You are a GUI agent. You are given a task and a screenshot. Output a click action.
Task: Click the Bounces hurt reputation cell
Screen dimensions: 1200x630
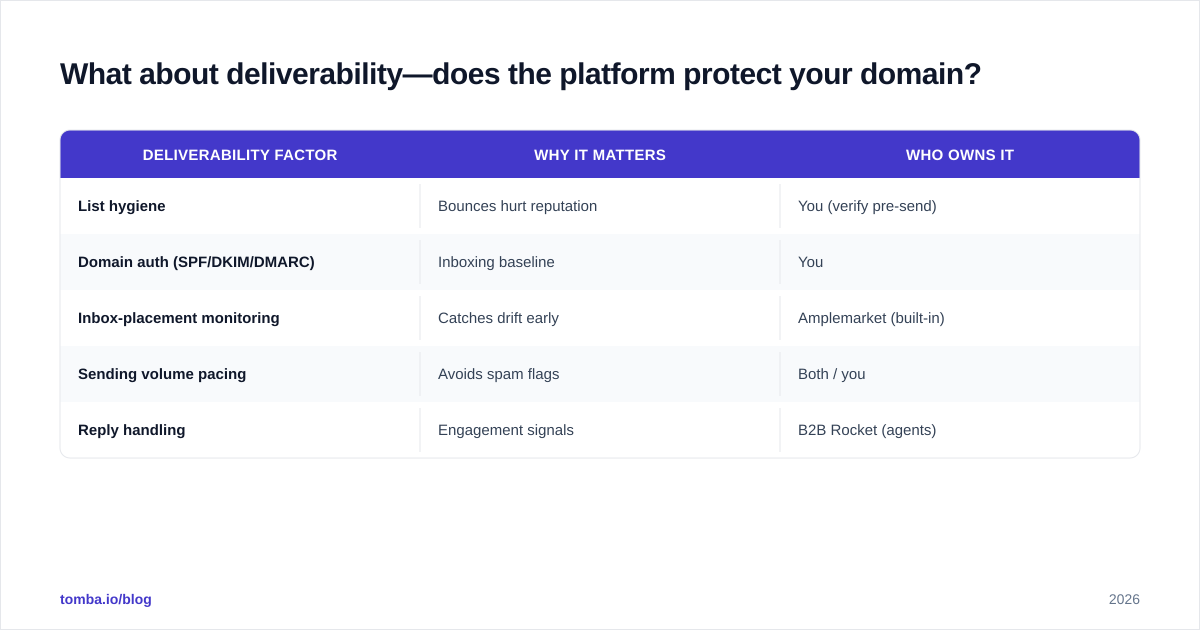pyautogui.click(x=600, y=206)
